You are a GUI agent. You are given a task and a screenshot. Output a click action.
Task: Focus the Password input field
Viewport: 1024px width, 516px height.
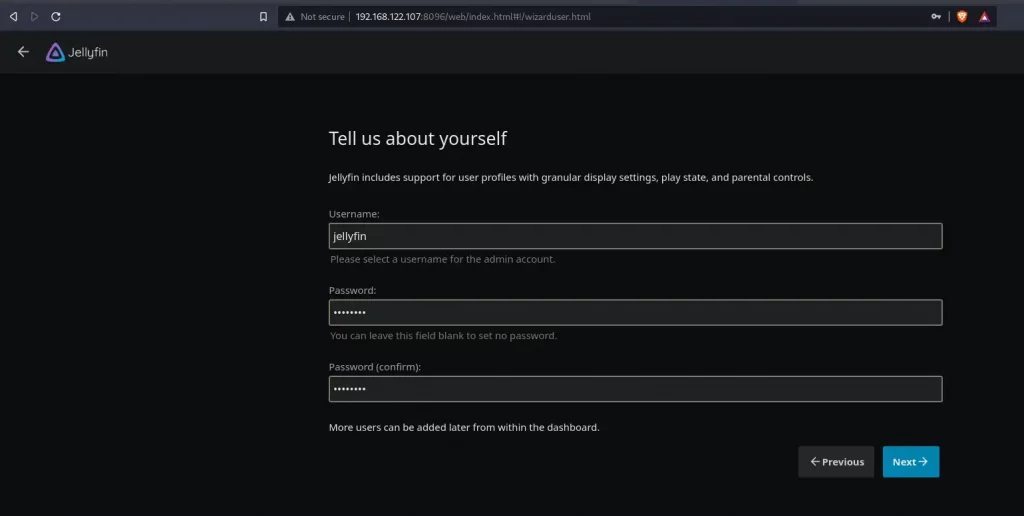tap(635, 312)
